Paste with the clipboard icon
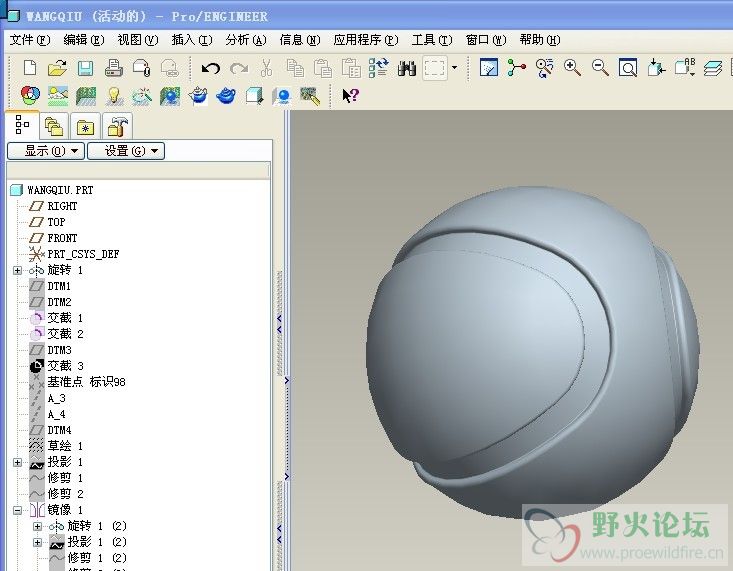The height and width of the screenshot is (571, 733). coord(323,68)
